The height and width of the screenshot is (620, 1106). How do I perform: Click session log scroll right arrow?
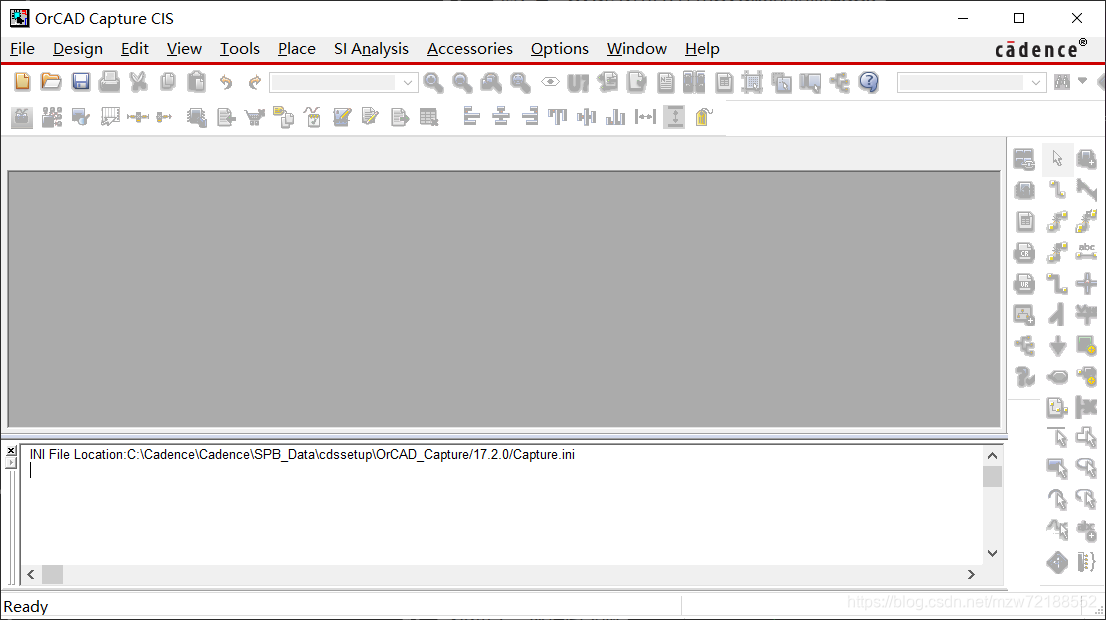[x=971, y=574]
